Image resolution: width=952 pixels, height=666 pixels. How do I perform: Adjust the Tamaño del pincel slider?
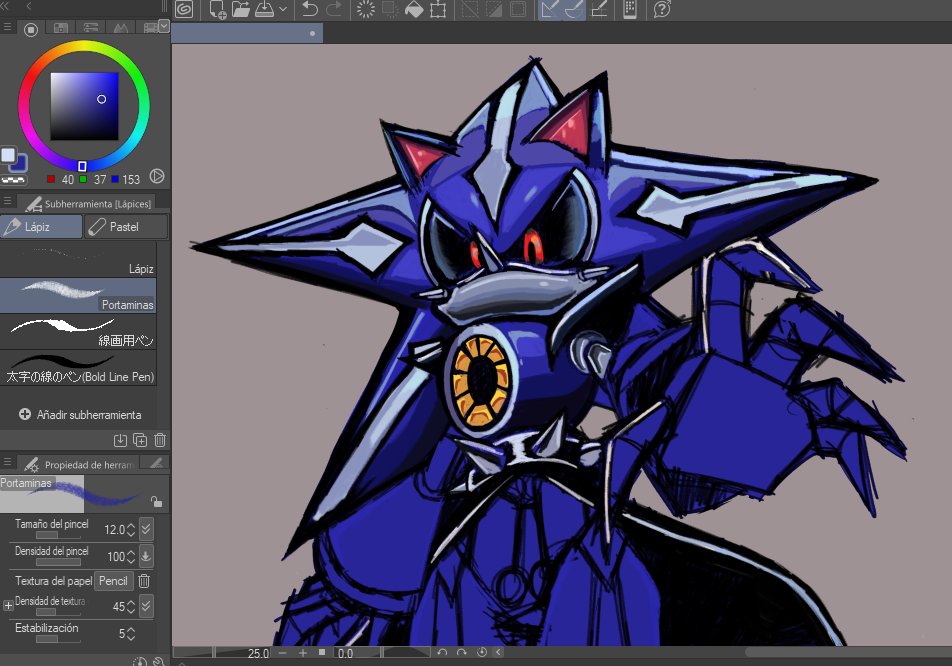point(57,535)
